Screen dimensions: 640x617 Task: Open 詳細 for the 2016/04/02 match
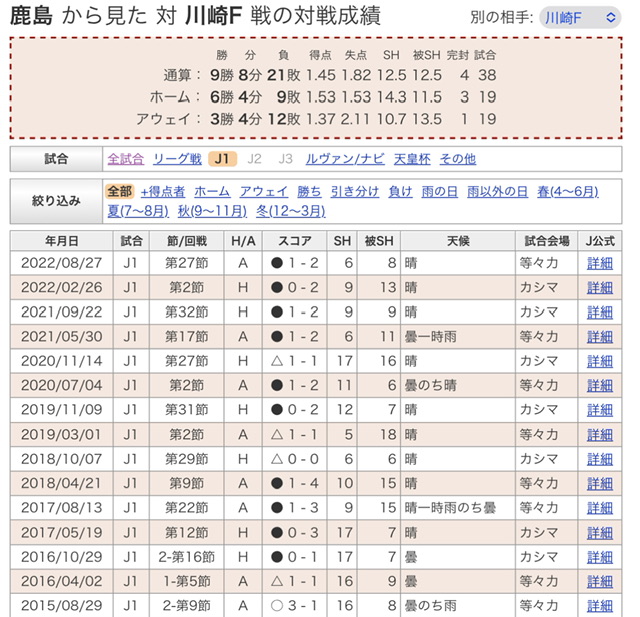tap(600, 581)
